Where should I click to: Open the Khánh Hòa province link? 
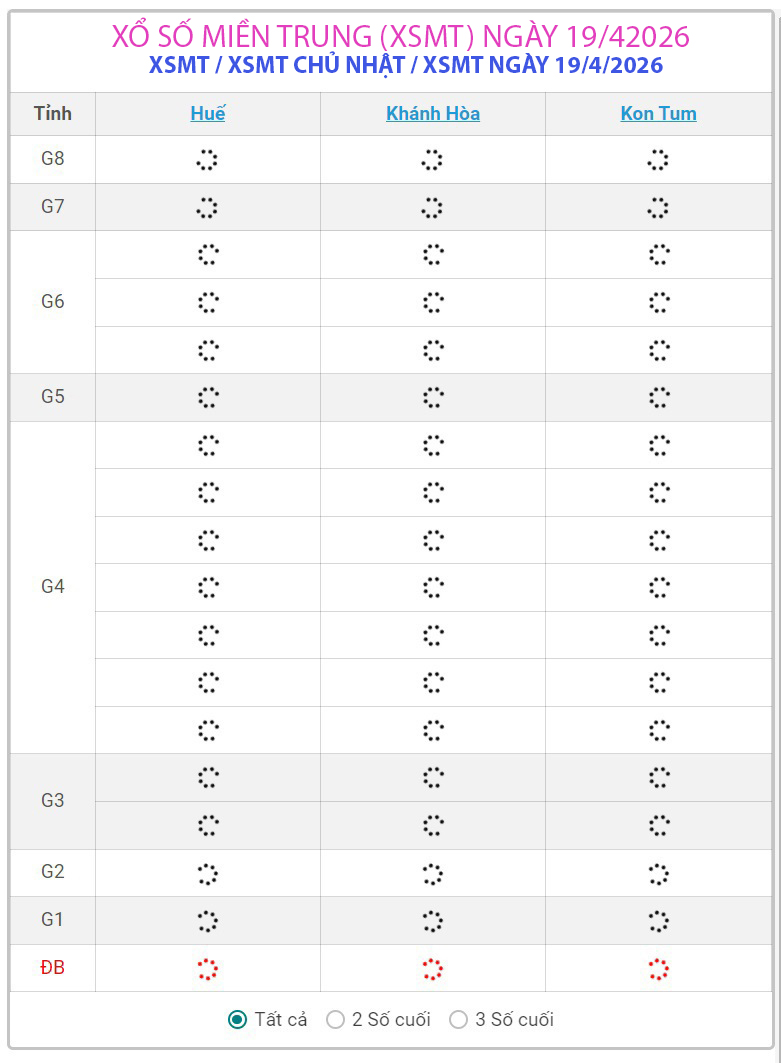tap(433, 113)
